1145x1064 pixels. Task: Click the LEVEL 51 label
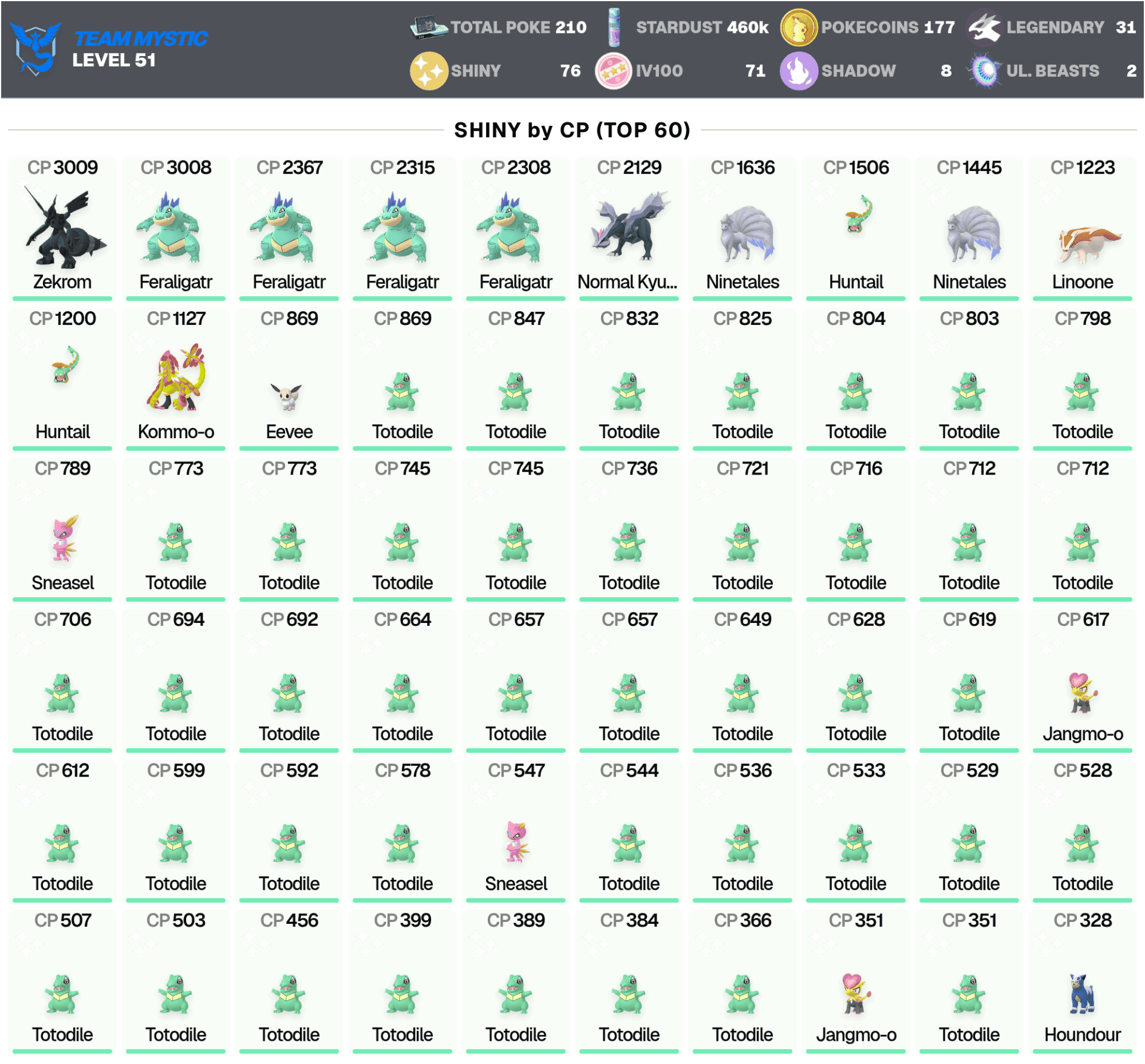tap(114, 60)
